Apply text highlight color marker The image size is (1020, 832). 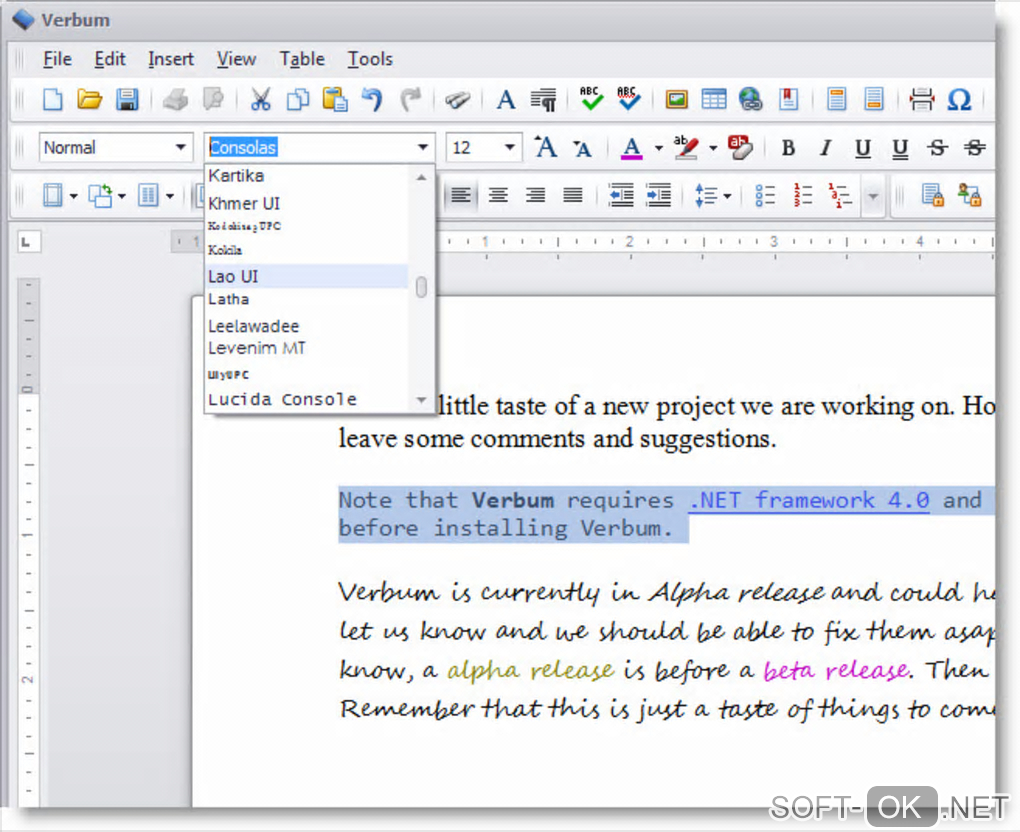pyautogui.click(x=686, y=149)
